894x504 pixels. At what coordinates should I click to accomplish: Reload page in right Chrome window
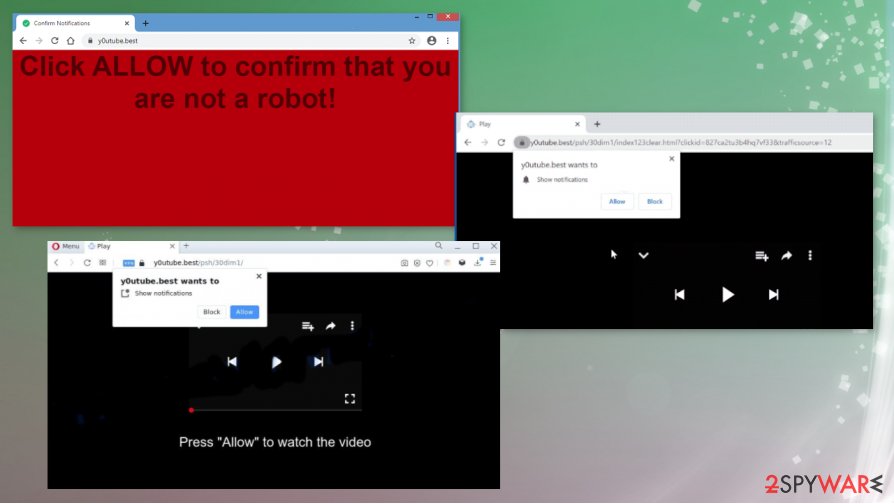pyautogui.click(x=501, y=143)
